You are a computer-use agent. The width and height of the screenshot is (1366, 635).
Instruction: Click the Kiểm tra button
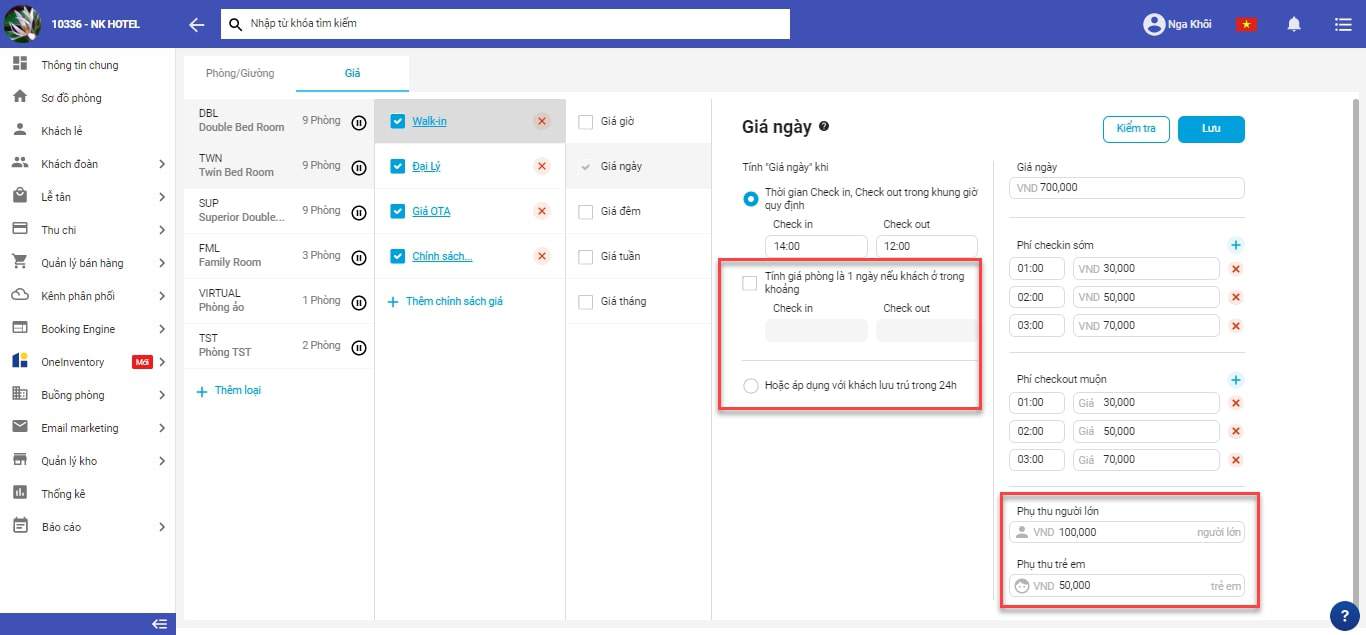tap(1136, 129)
